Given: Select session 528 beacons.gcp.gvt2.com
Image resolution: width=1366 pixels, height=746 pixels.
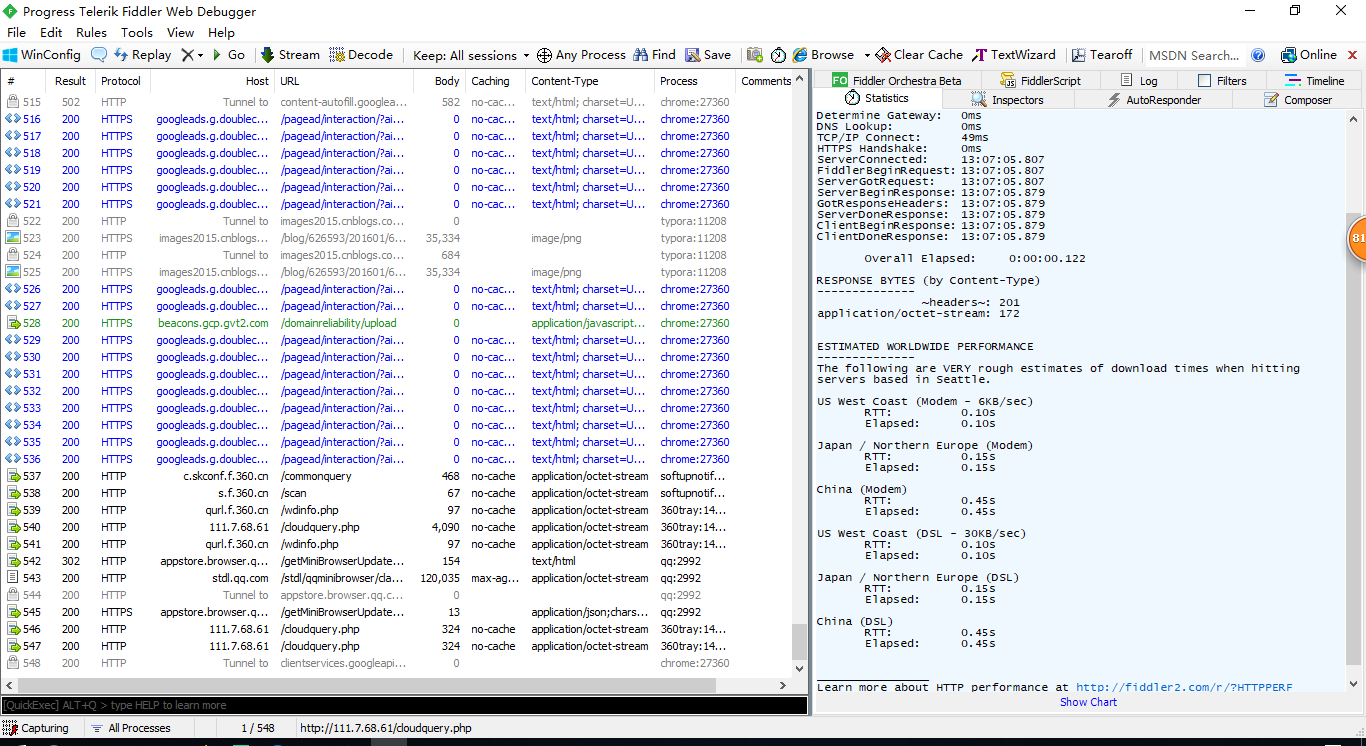Looking at the screenshot, I should click(398, 323).
